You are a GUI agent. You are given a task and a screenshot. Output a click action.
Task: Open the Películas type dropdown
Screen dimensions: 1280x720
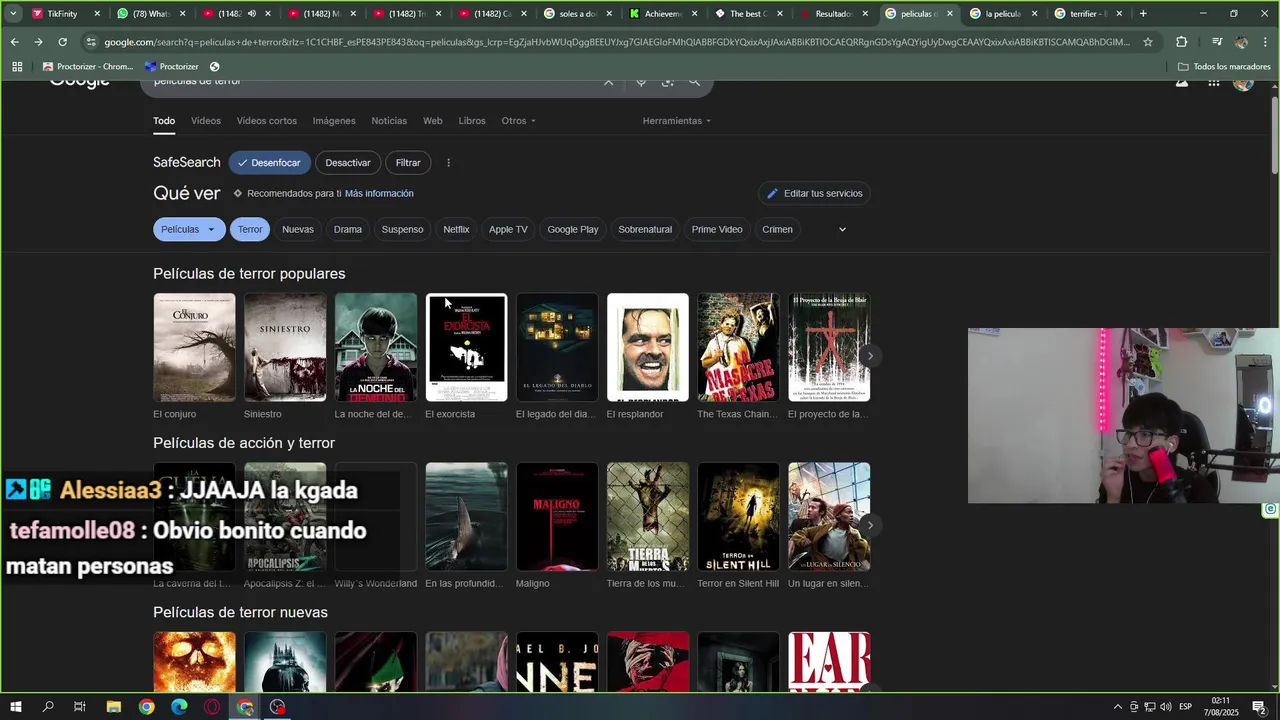coord(188,229)
